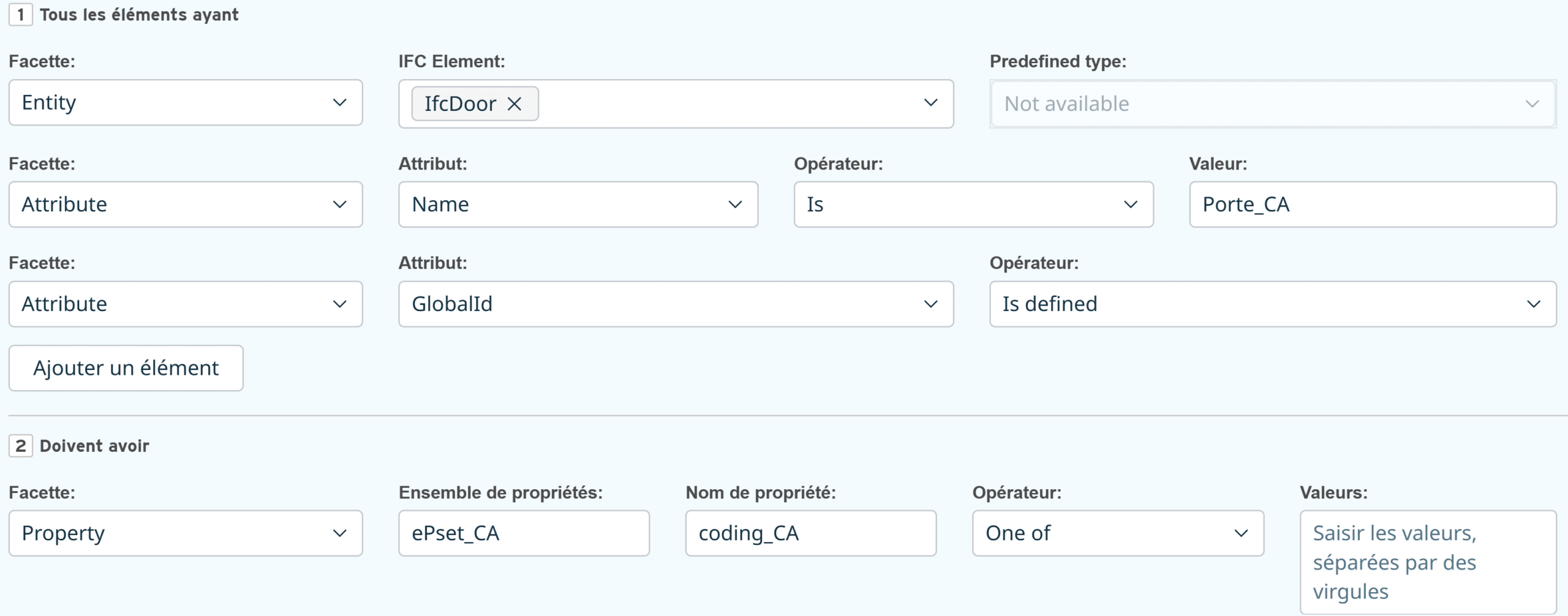Open the Facette dropdown beside GlobalId
This screenshot has height=616, width=1568.
point(186,304)
